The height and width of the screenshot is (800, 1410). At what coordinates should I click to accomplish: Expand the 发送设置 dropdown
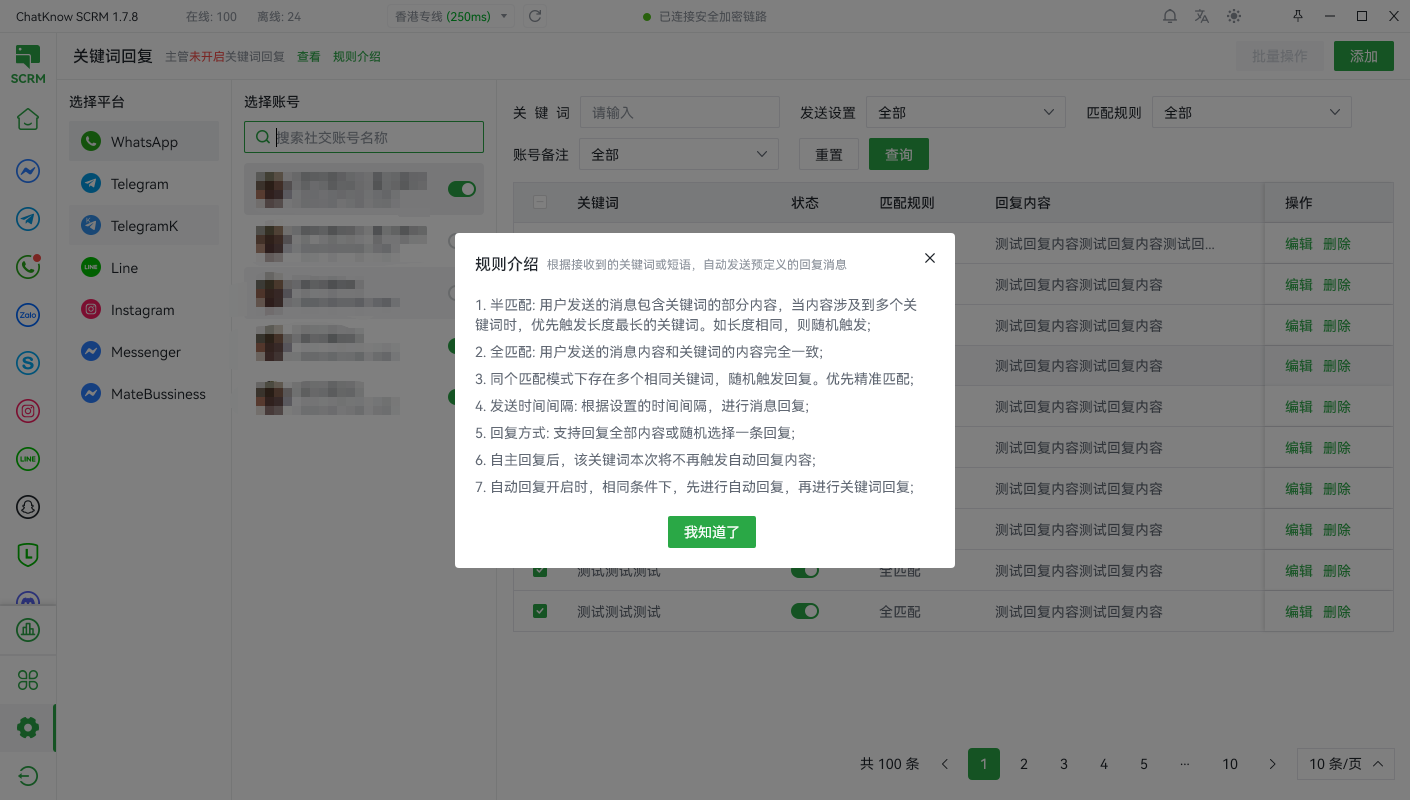pyautogui.click(x=964, y=113)
